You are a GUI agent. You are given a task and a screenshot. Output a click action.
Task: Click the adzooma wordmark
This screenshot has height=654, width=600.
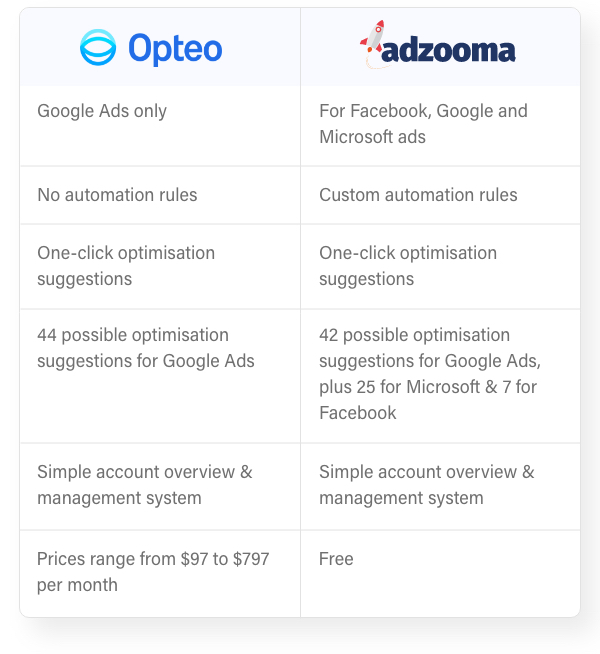click(x=448, y=51)
